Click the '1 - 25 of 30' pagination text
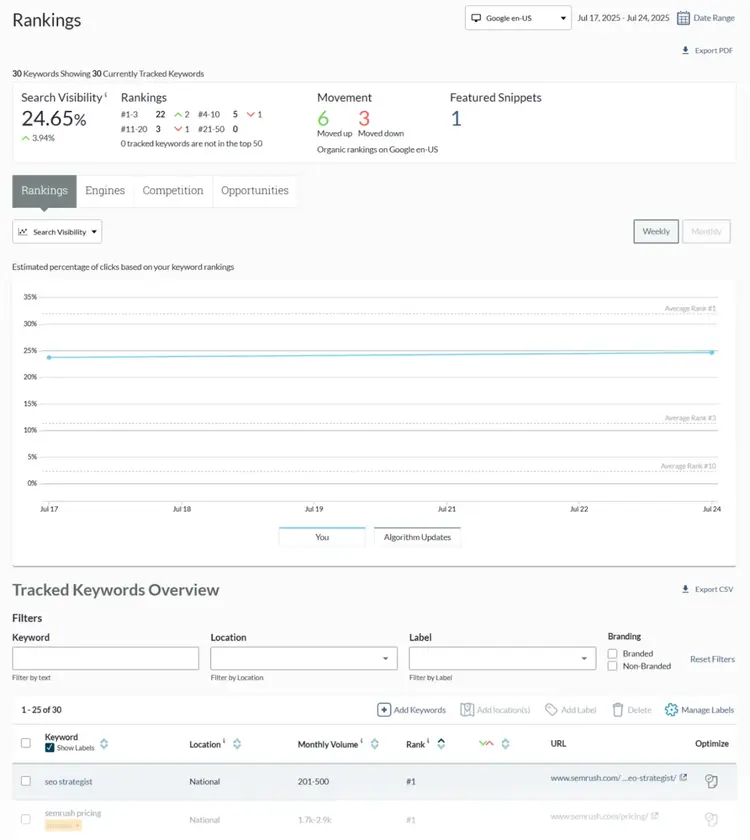Screen dimensions: 750x840 [41, 710]
